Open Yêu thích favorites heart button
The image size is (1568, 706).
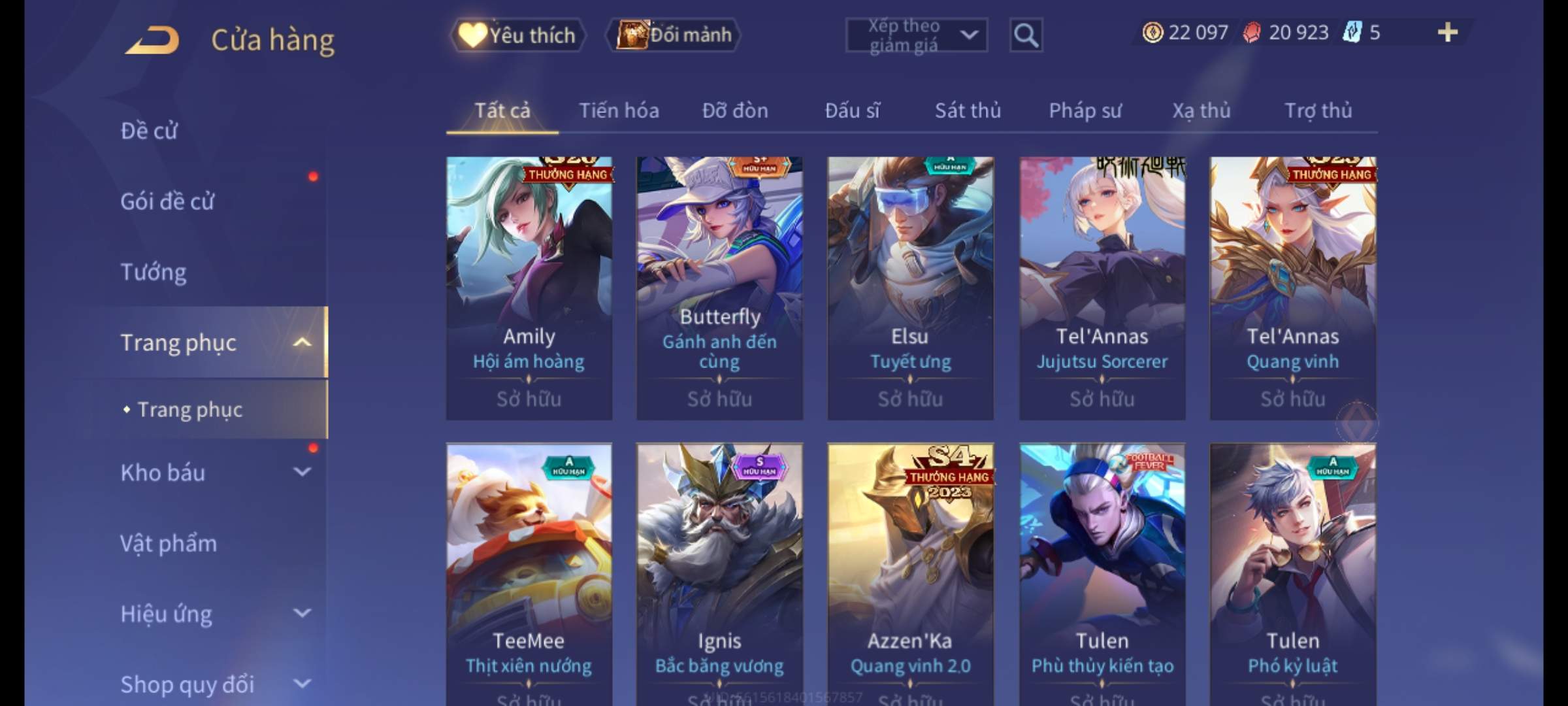coord(517,35)
